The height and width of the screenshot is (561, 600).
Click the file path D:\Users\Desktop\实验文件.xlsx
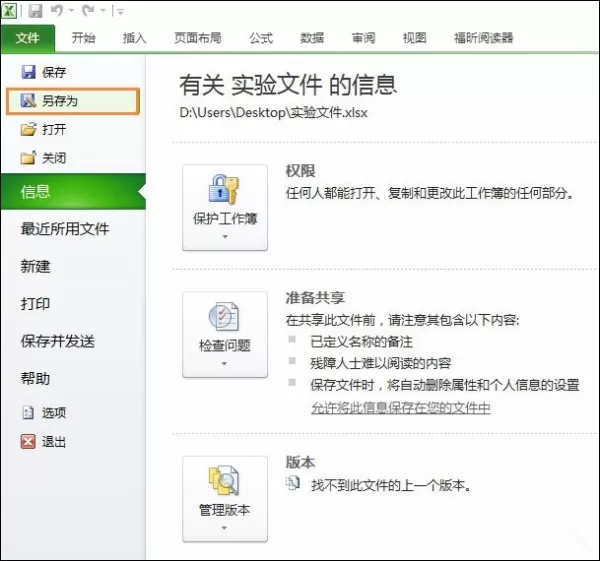pos(274,113)
